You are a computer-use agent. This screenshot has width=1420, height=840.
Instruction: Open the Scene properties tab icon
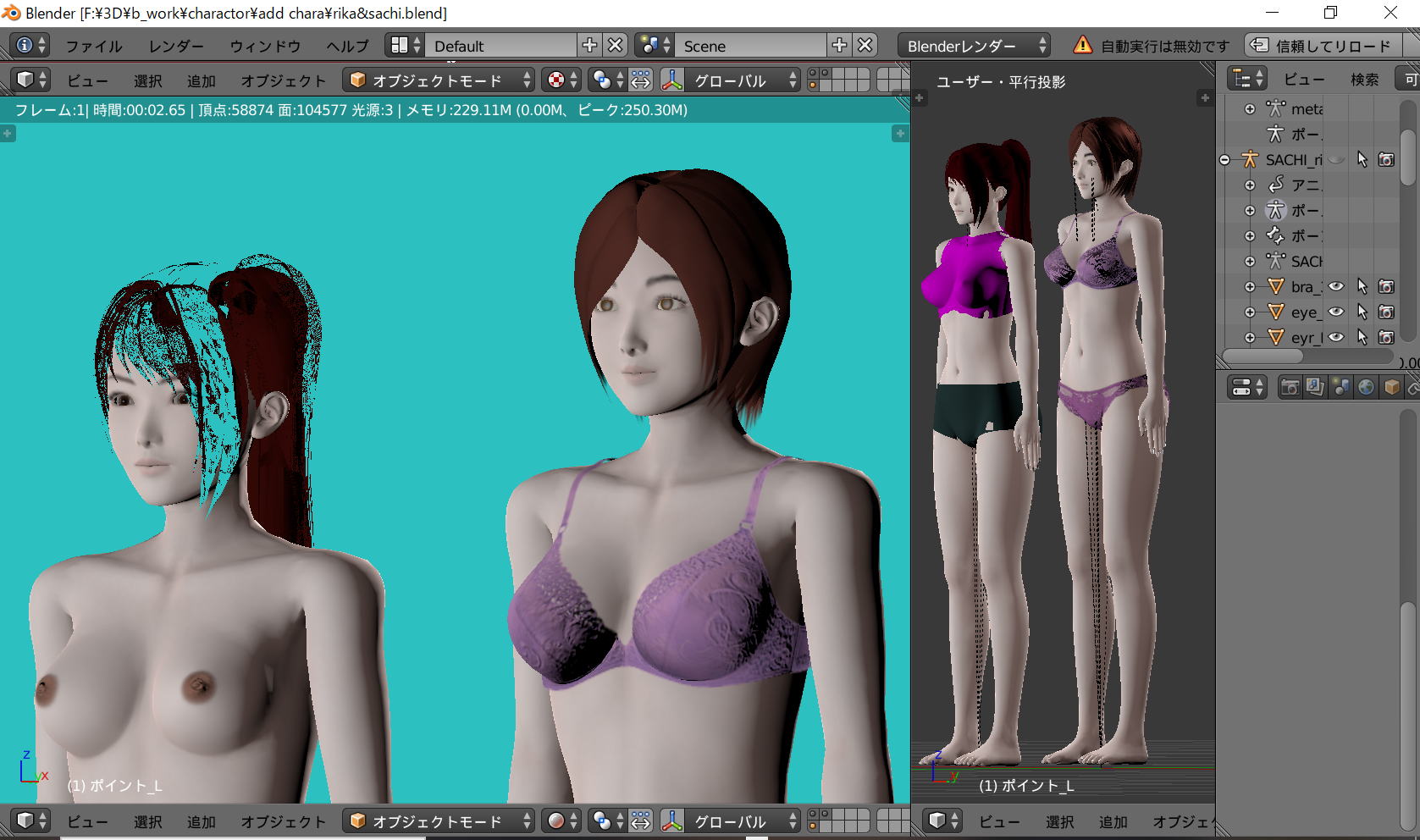[x=1340, y=388]
